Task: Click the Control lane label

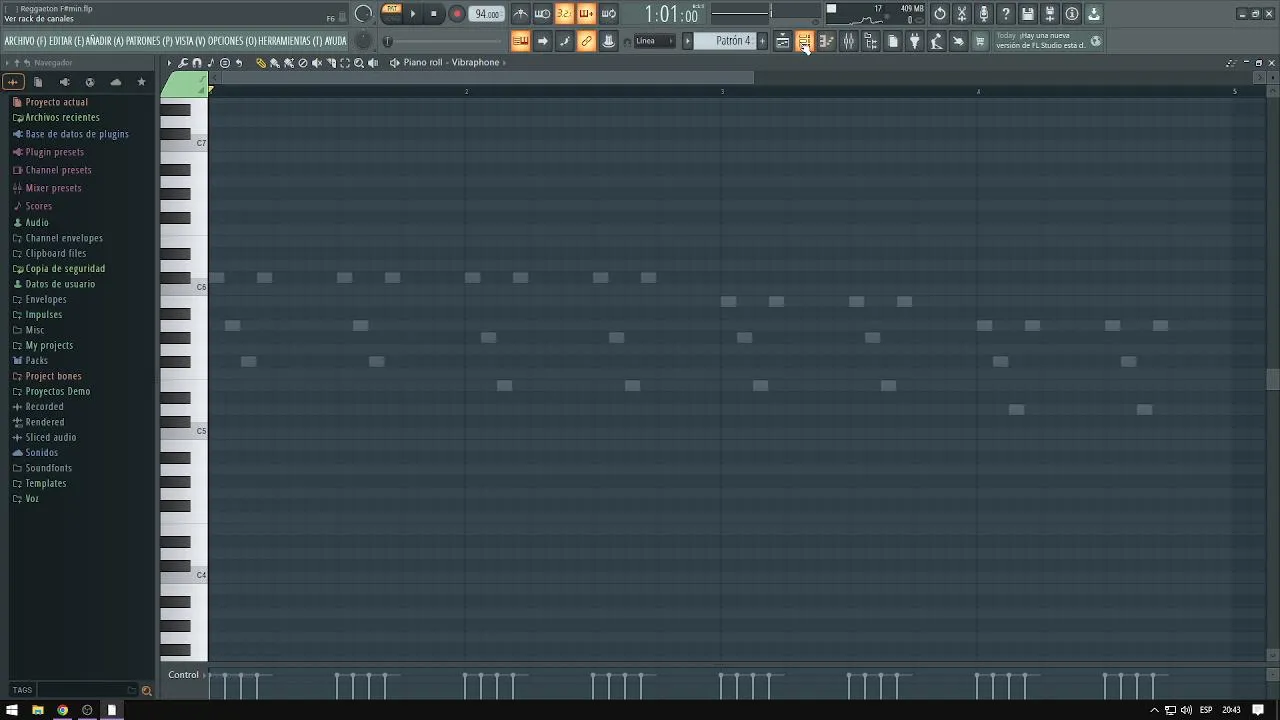Action: tap(183, 675)
